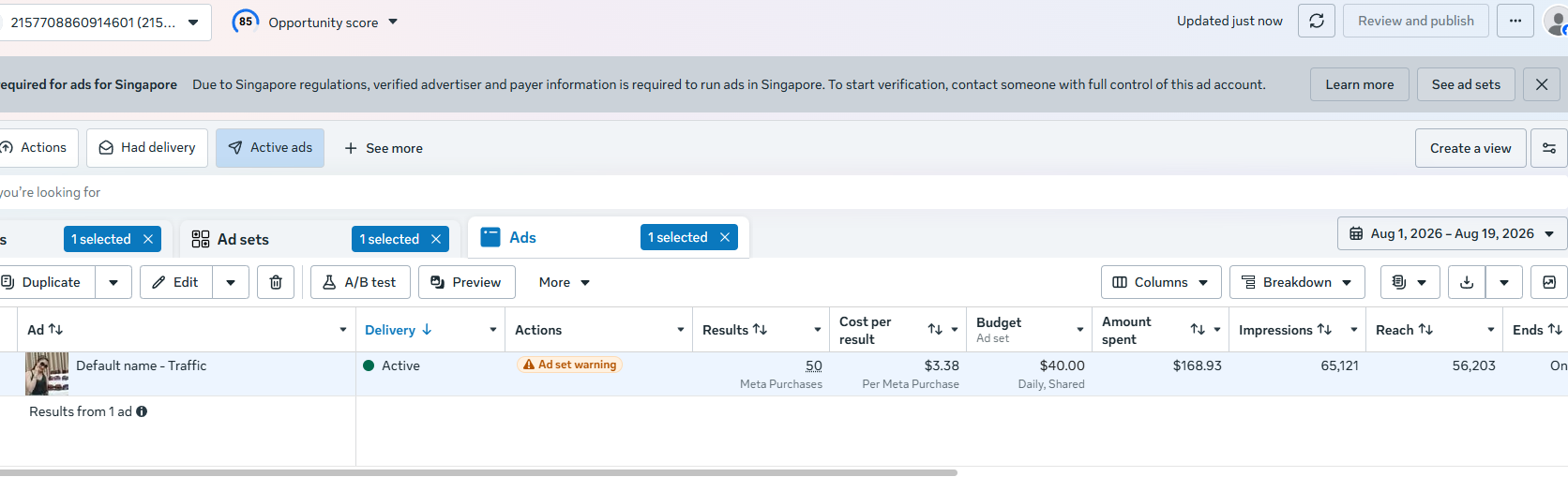Sort by Impressions column
The image size is (1568, 492).
(x=1324, y=330)
